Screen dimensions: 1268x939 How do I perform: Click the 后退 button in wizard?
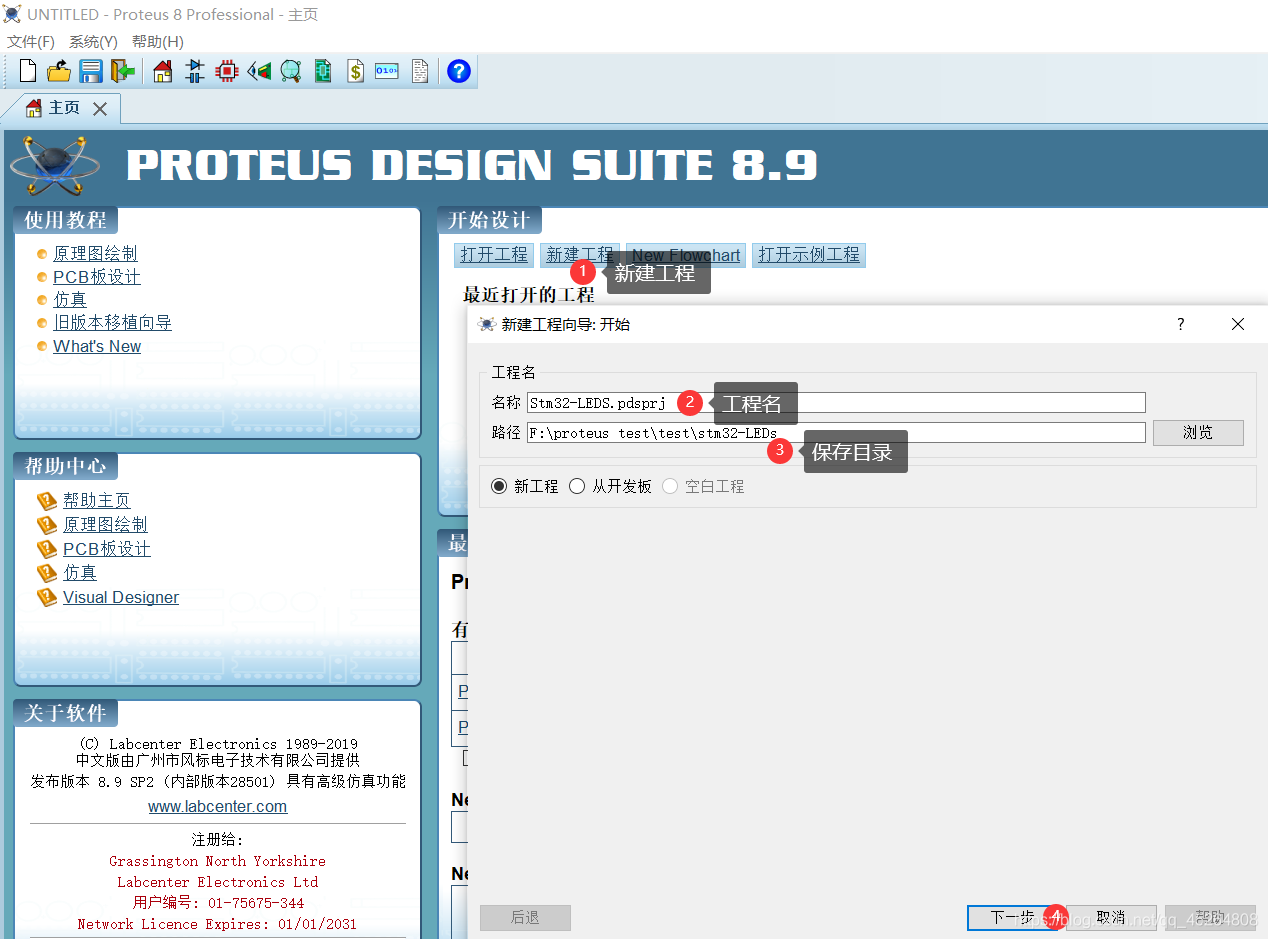point(525,917)
